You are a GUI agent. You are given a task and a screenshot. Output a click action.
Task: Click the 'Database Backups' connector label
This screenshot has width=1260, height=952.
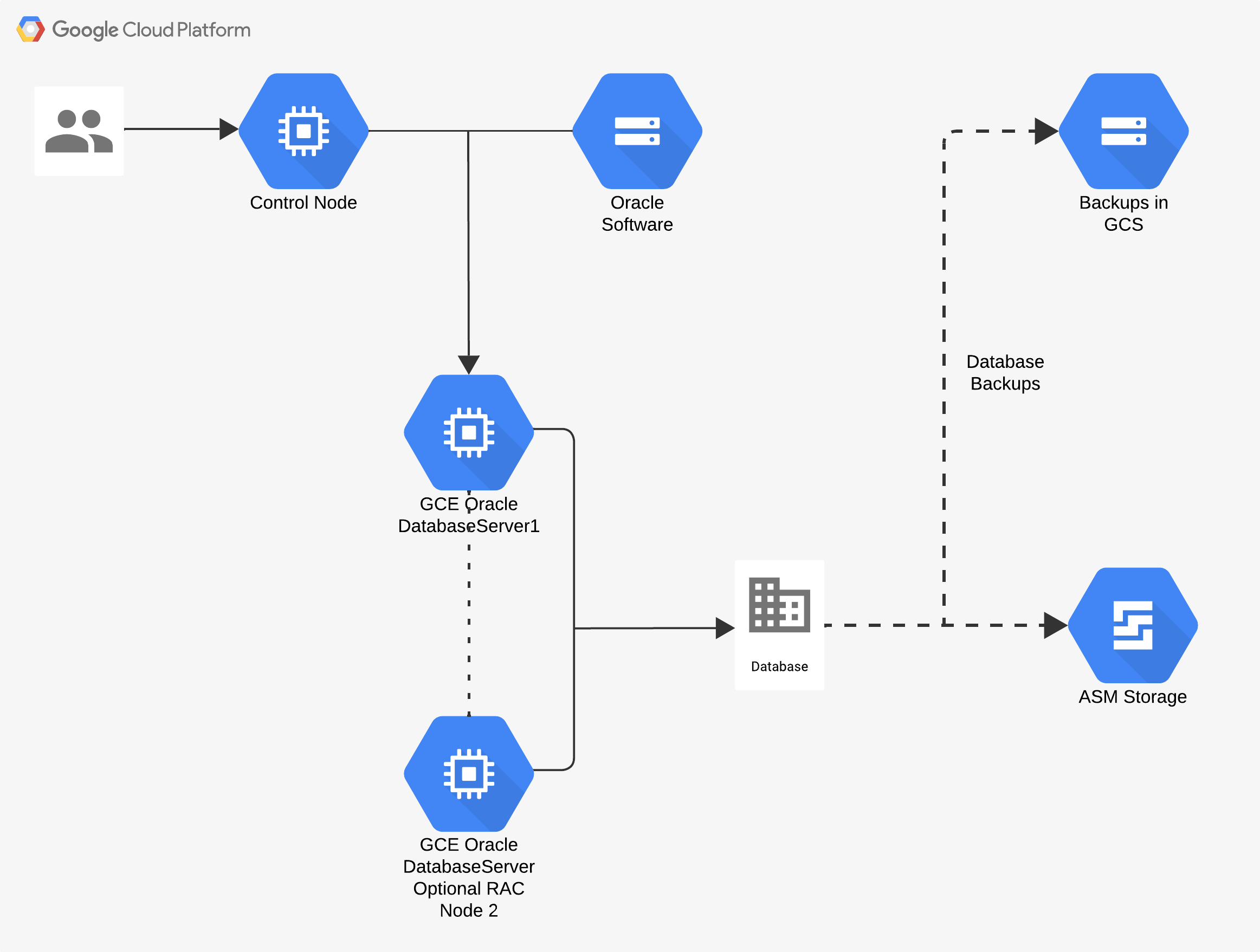point(1005,372)
